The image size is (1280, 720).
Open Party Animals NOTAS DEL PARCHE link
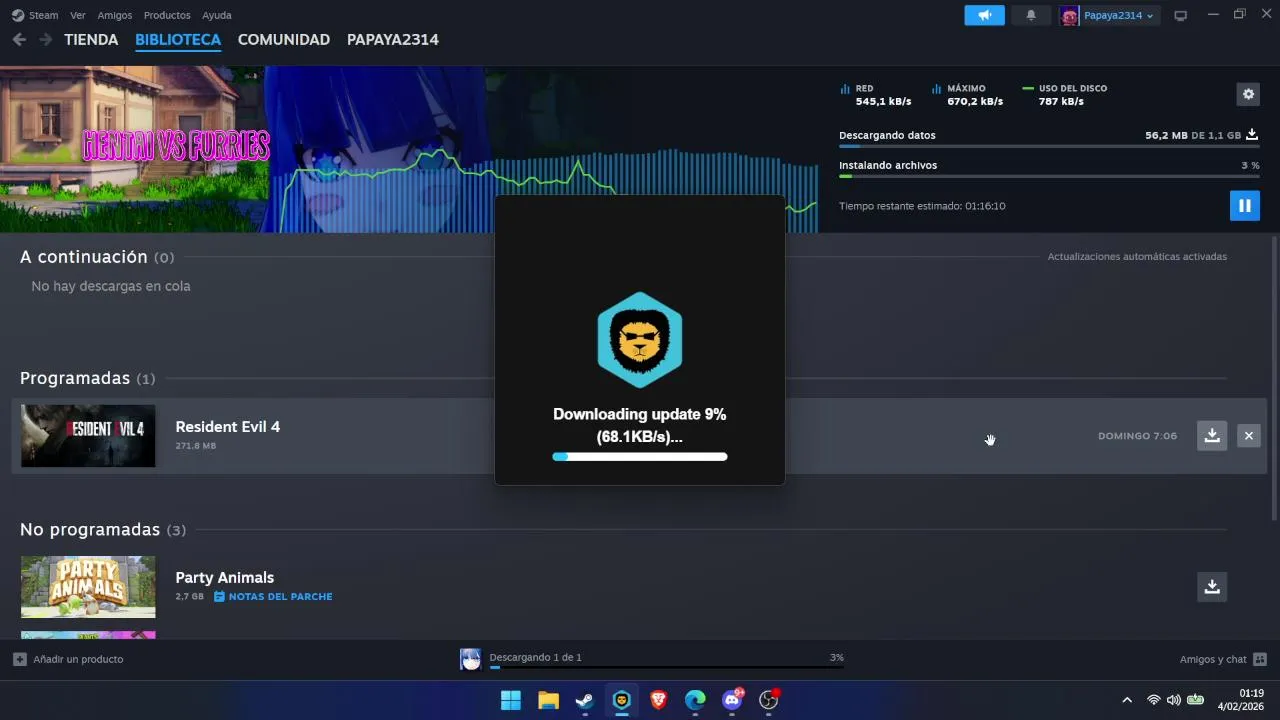pyautogui.click(x=273, y=597)
